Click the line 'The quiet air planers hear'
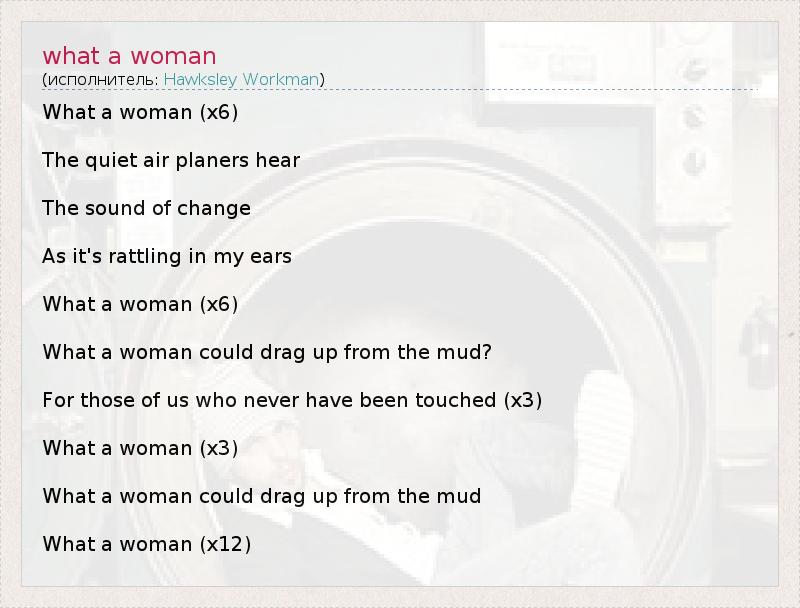The width and height of the screenshot is (800, 608). click(171, 160)
